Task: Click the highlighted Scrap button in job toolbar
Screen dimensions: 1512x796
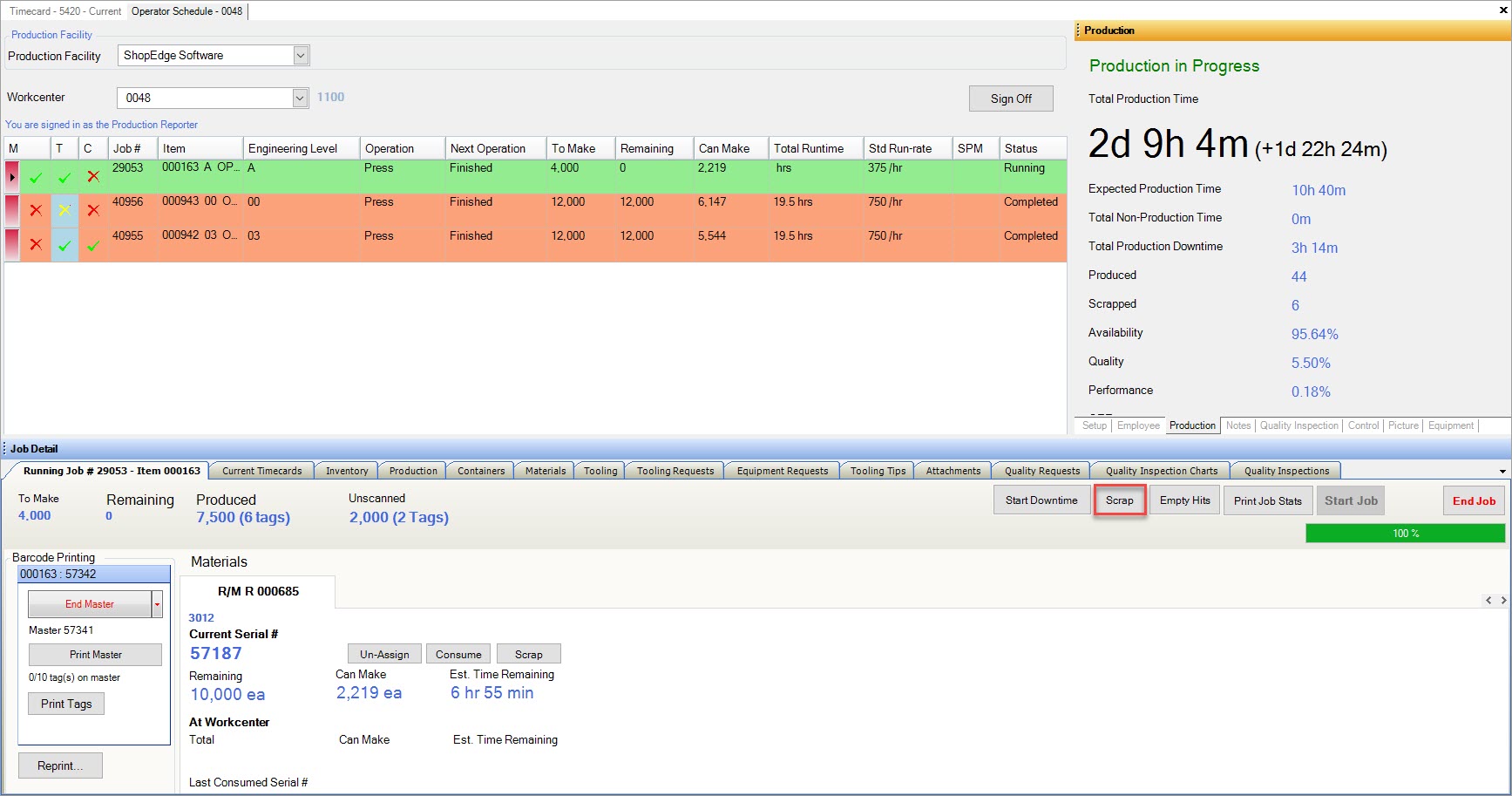Action: (x=1120, y=500)
